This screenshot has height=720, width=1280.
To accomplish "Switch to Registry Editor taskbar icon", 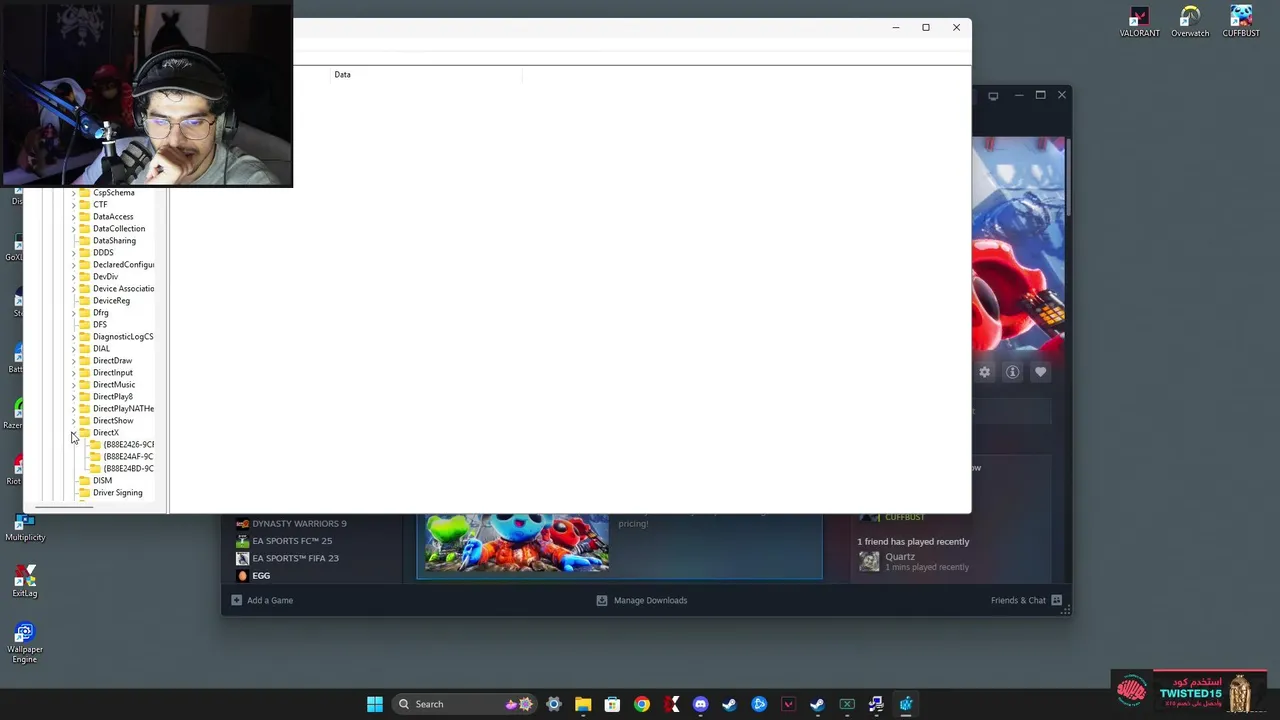I will point(906,704).
